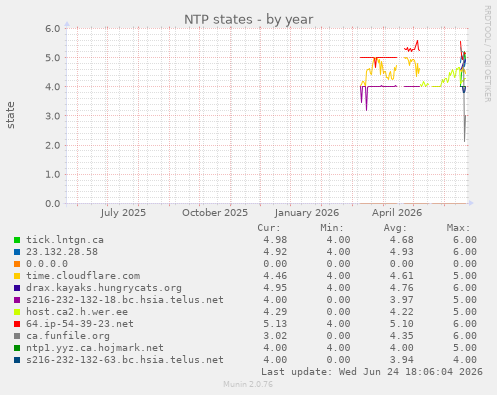Click the 6.0 y-axis tick label
Screen dimensions: 497x395
[x=53, y=28]
